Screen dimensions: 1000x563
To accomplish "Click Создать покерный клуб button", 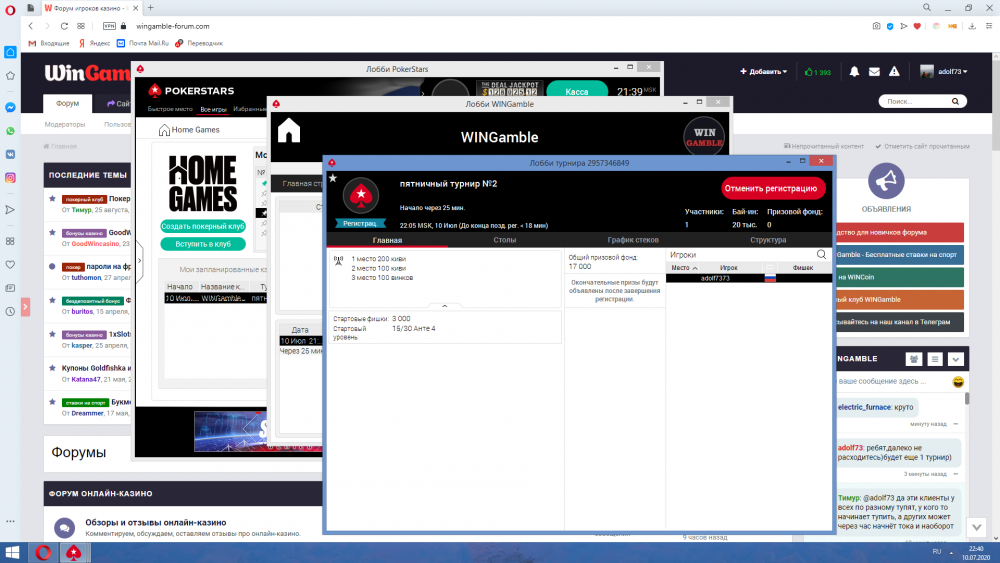I will [x=203, y=227].
